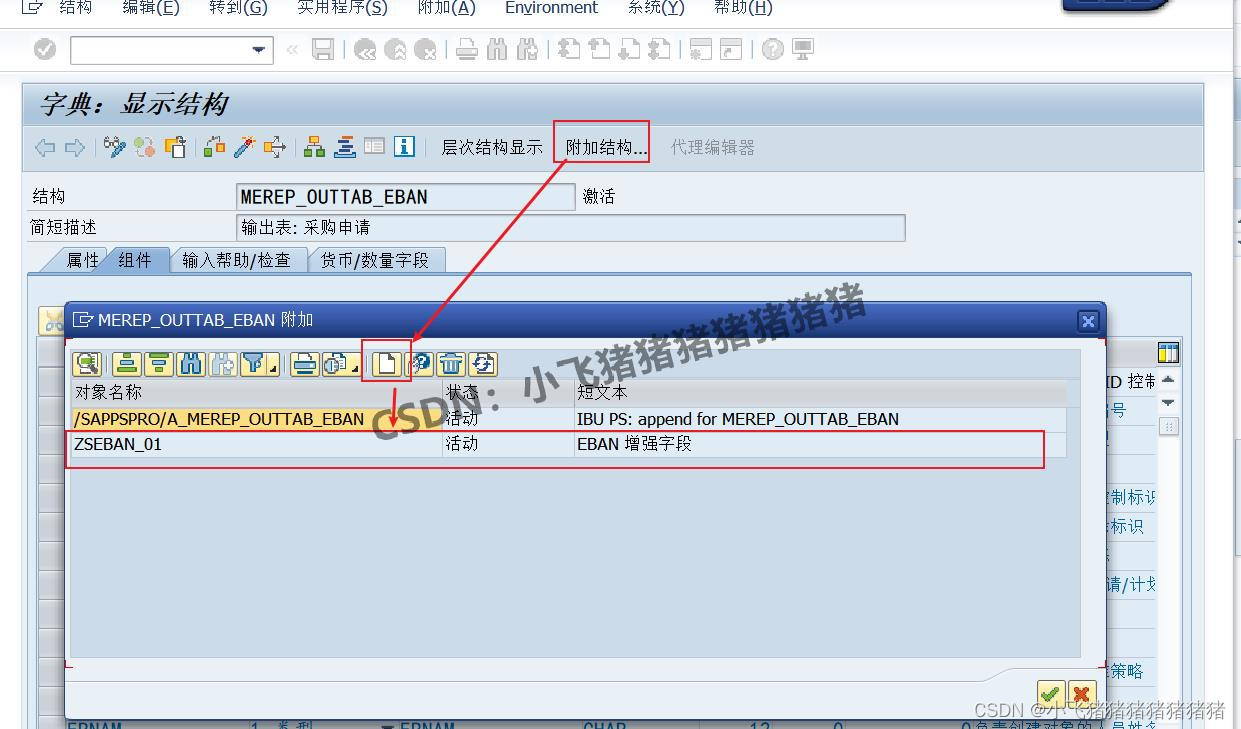Click the sort descending icon in append dialog
Image resolution: width=1241 pixels, height=729 pixels.
(x=158, y=364)
